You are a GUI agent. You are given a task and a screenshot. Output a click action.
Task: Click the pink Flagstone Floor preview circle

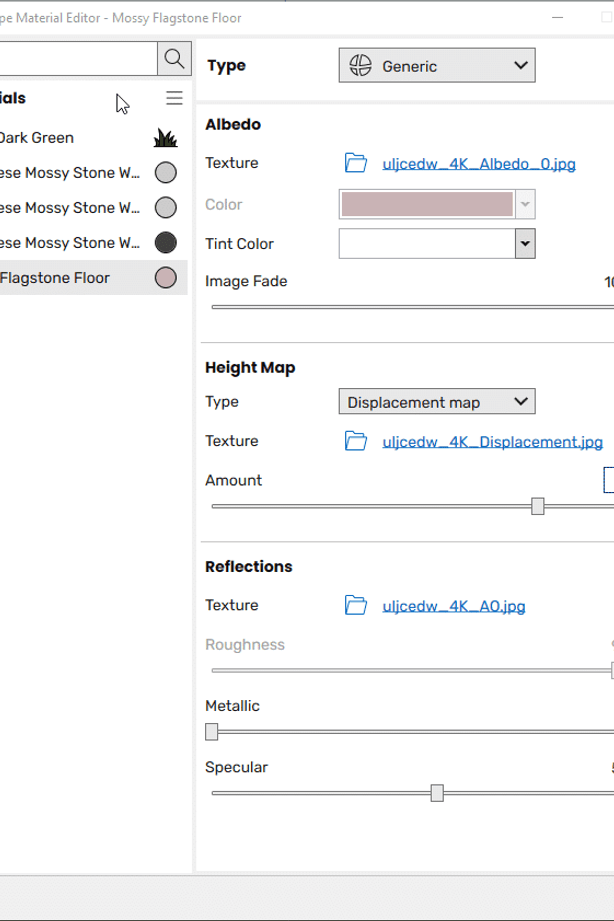click(x=166, y=278)
